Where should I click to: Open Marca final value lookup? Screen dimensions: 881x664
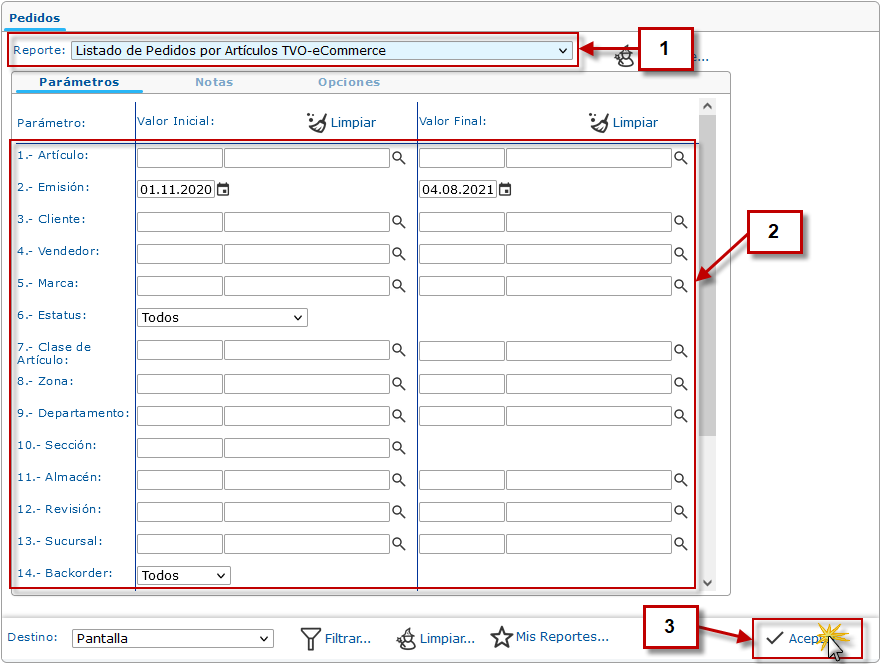pyautogui.click(x=680, y=285)
